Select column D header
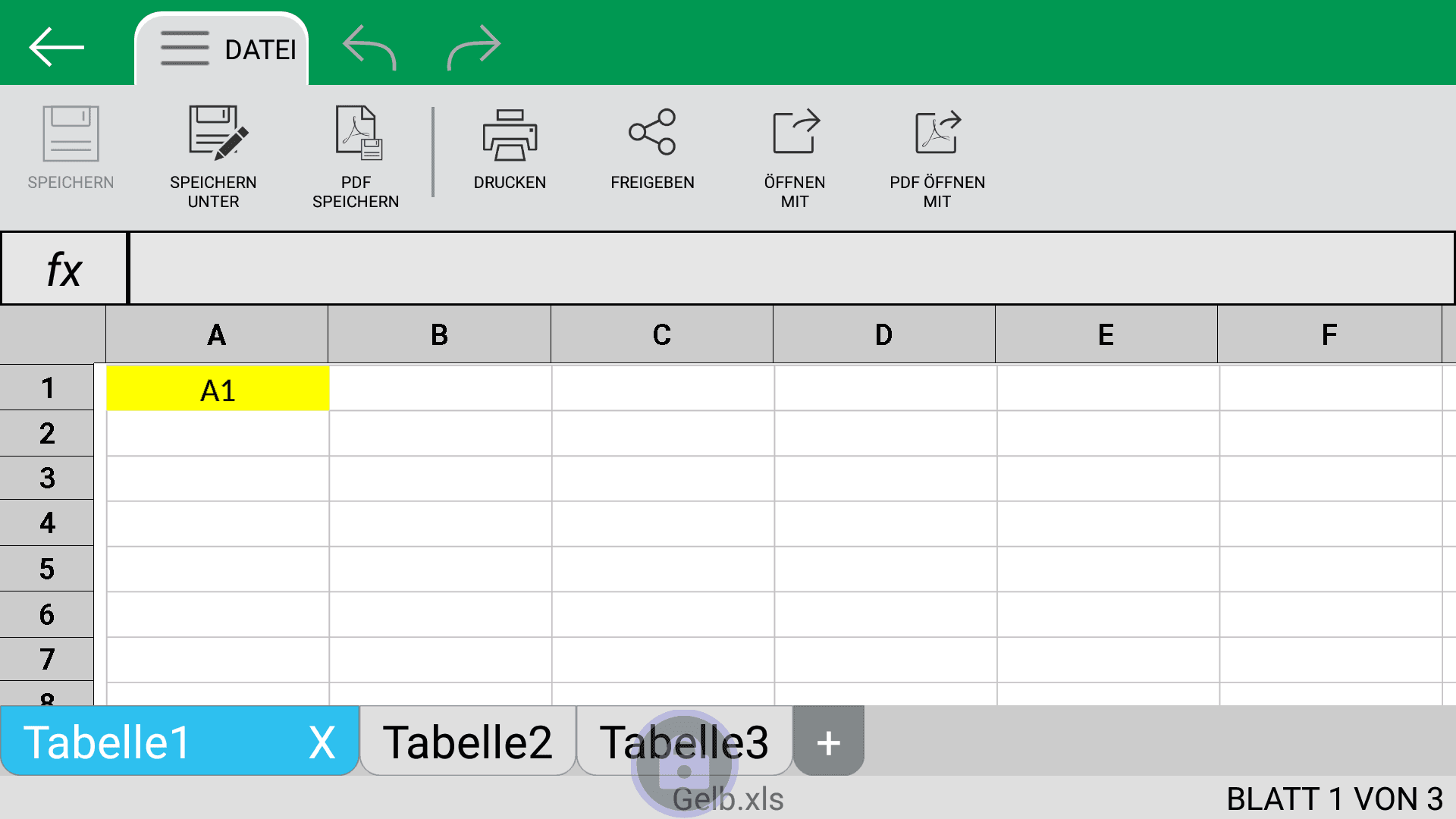This screenshot has width=1456, height=819. (883, 334)
